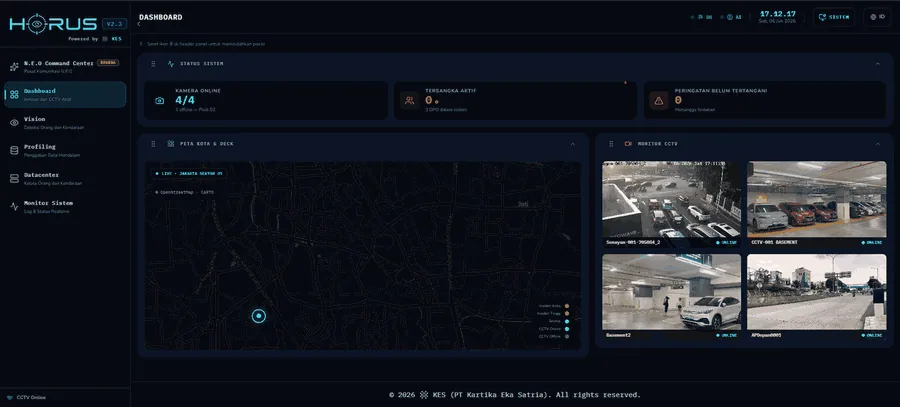Viewport: 900px width, 407px height.
Task: Open the fourth feed showing the street
Action: pos(817,297)
